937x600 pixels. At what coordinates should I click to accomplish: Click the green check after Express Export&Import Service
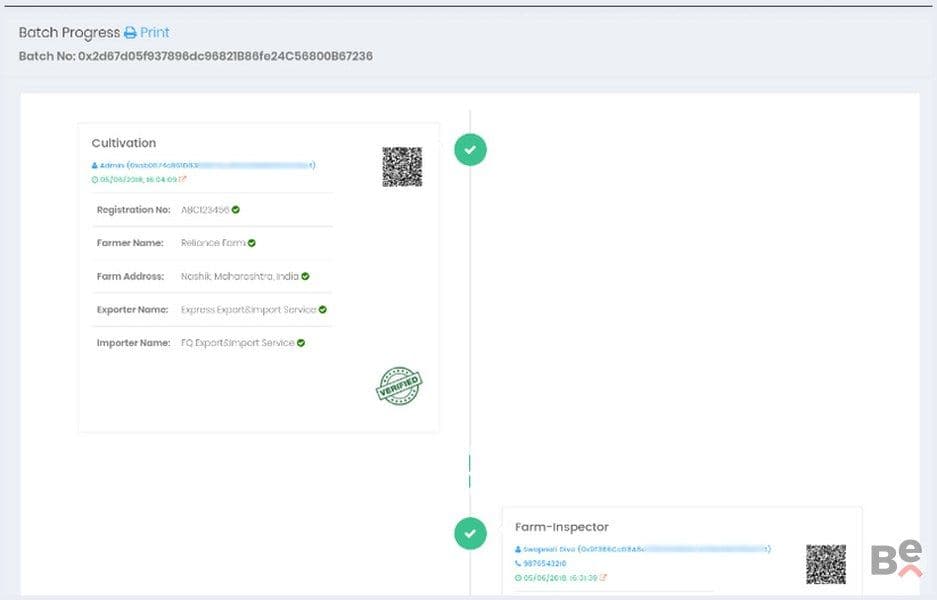(323, 310)
